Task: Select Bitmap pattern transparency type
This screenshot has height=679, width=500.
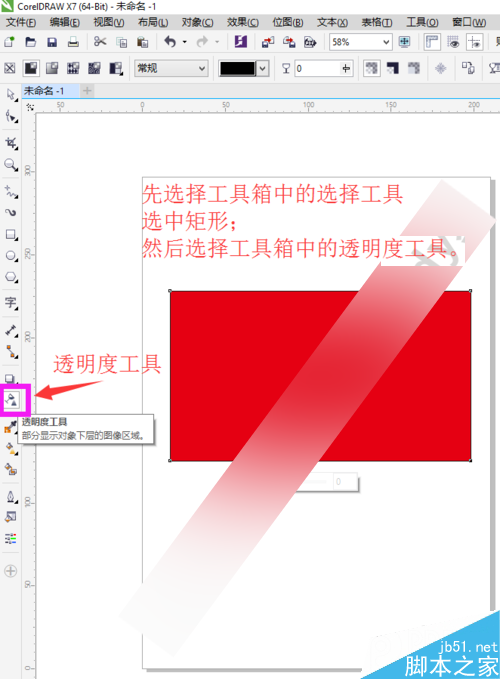Action: 94,68
